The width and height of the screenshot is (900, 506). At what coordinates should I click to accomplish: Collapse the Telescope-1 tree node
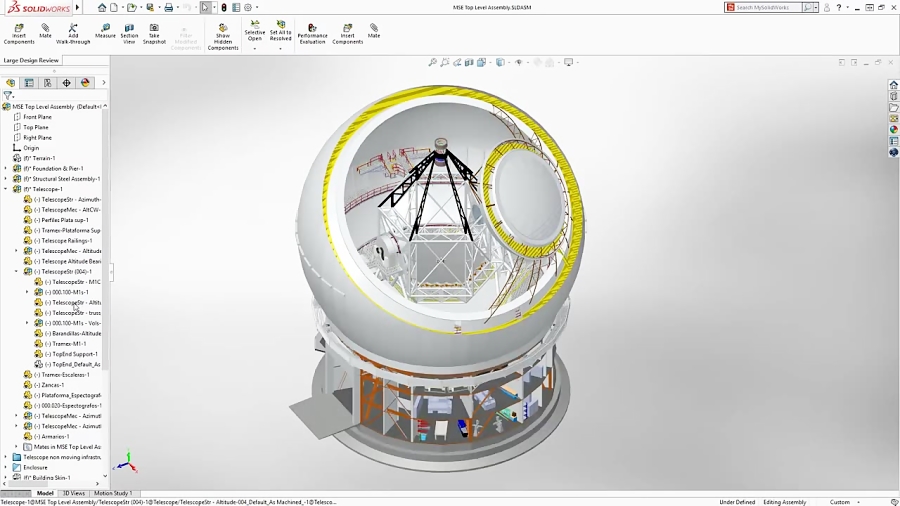coord(5,189)
